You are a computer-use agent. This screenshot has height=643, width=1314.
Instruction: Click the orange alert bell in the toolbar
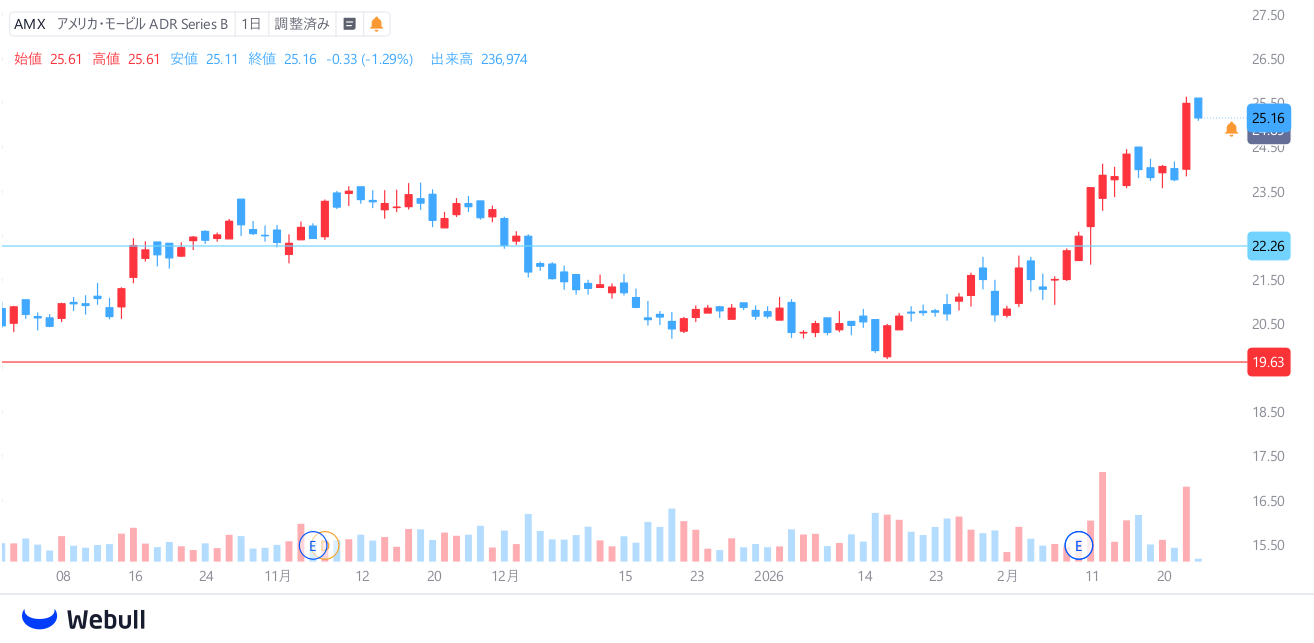coord(376,24)
